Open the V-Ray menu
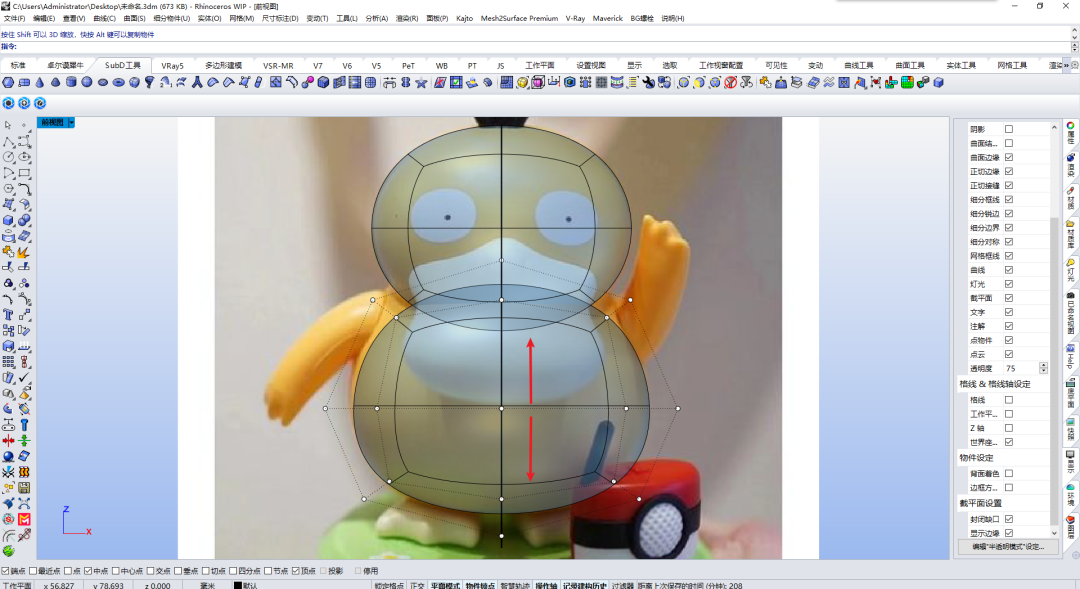This screenshot has height=589, width=1080. click(575, 19)
